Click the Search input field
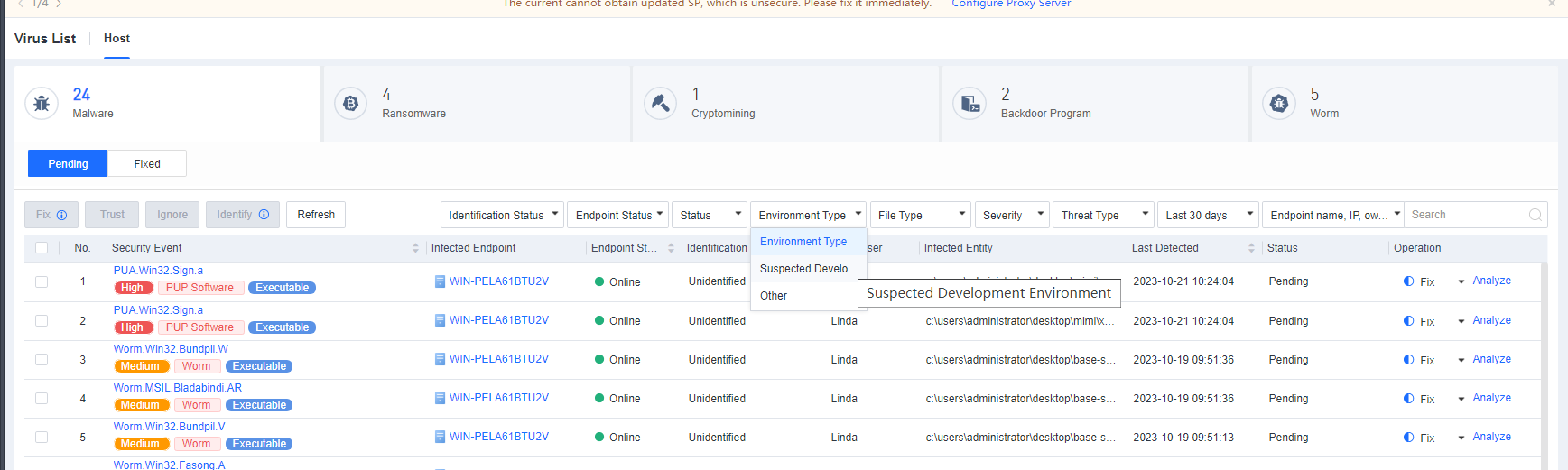Viewport: 1568px width, 470px height. 1466,215
